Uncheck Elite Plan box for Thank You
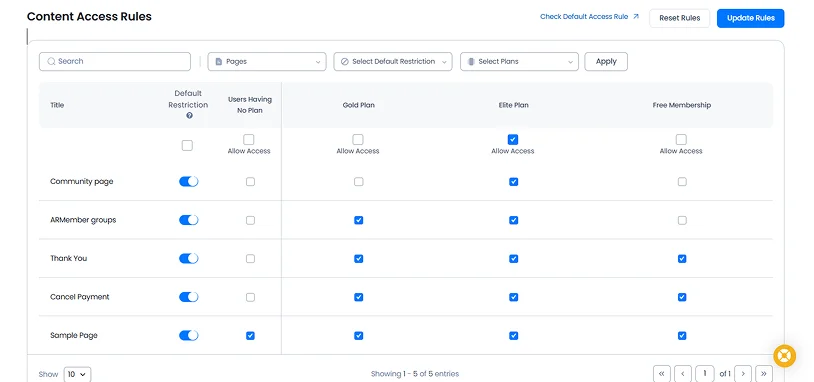 [513, 258]
